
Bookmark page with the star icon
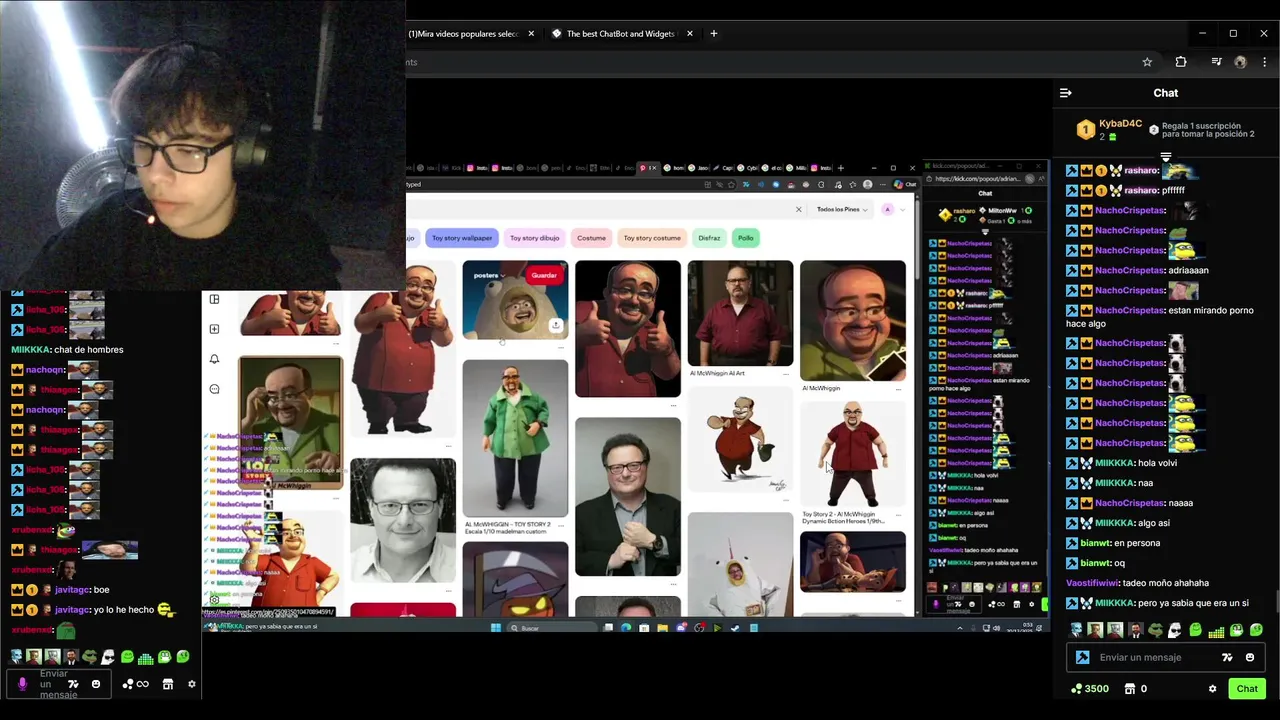point(1147,62)
